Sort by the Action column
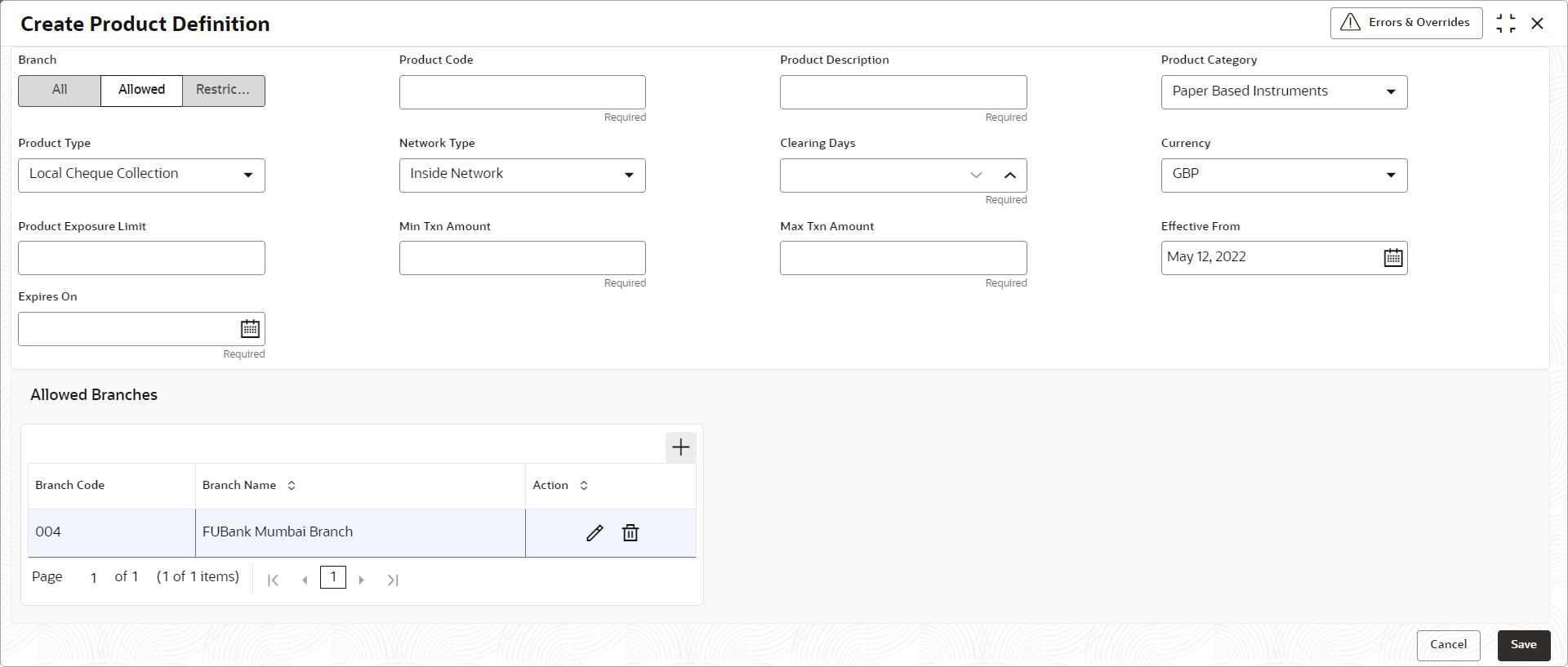This screenshot has height=667, width=1568. (584, 486)
